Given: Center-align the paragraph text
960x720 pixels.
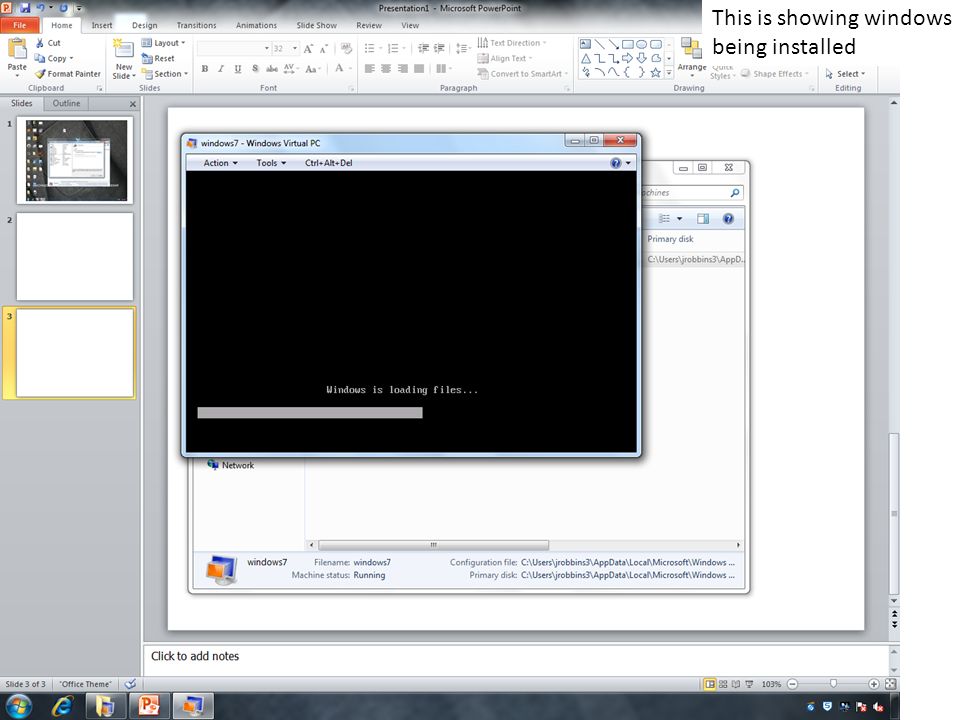Looking at the screenshot, I should 386,69.
